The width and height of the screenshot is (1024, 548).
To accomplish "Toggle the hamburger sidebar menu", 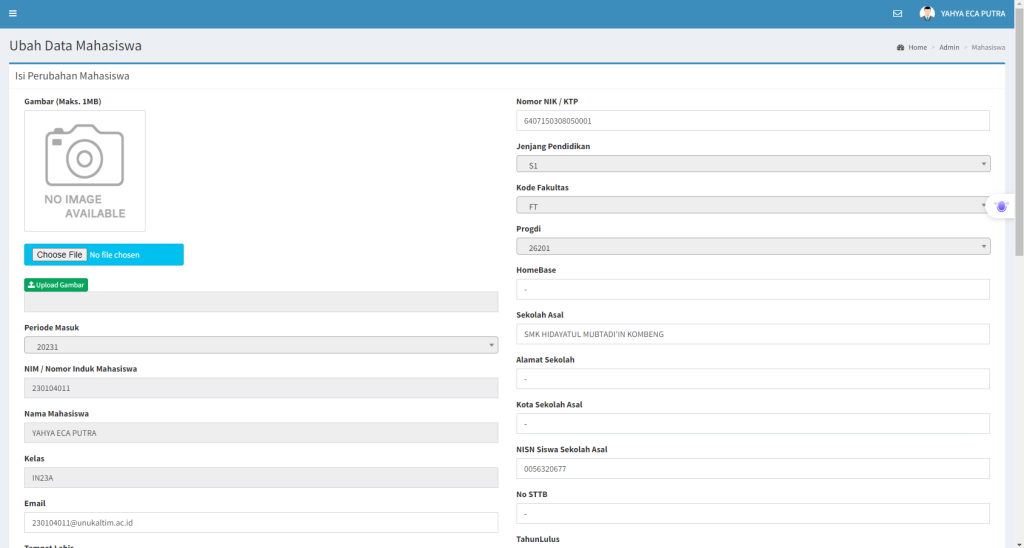I will point(13,13).
